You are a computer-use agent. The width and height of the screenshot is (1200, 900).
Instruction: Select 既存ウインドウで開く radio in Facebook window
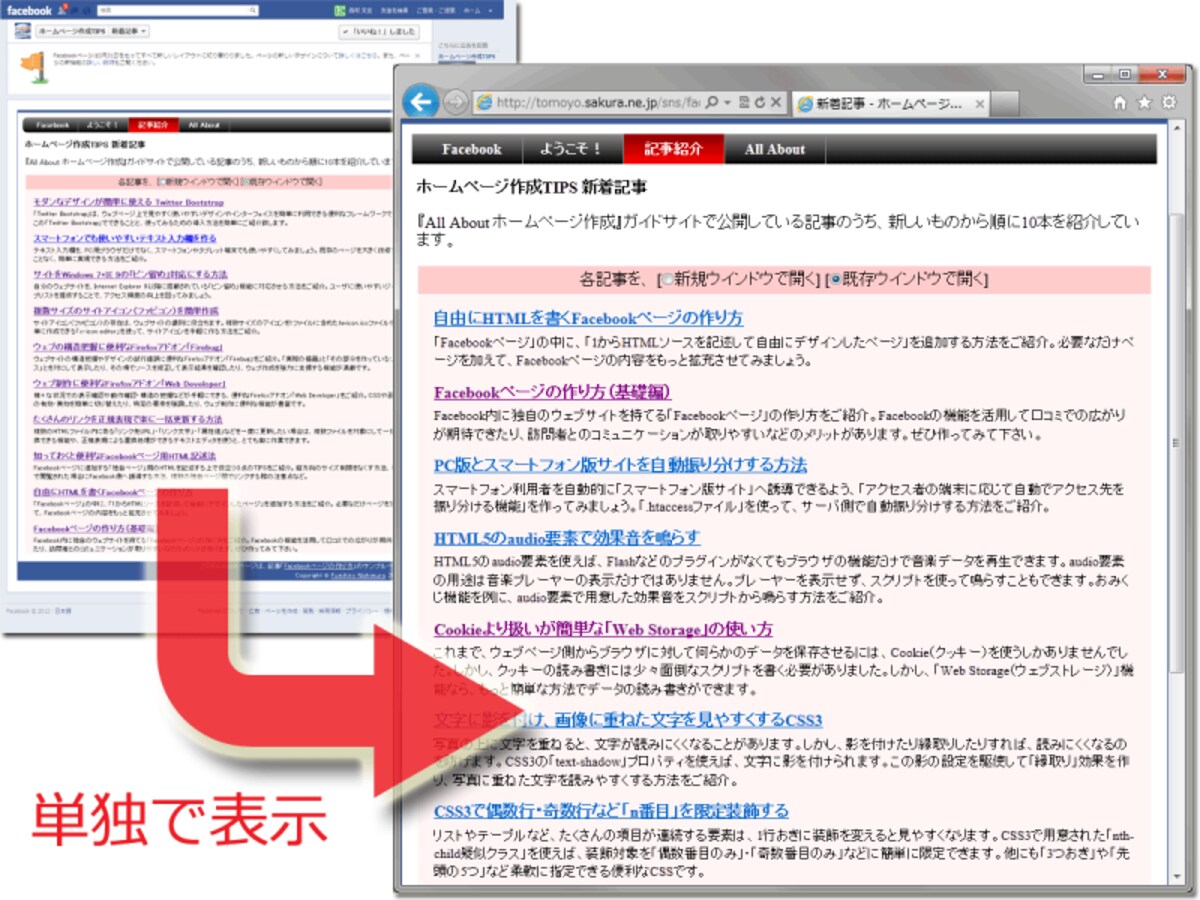(246, 182)
